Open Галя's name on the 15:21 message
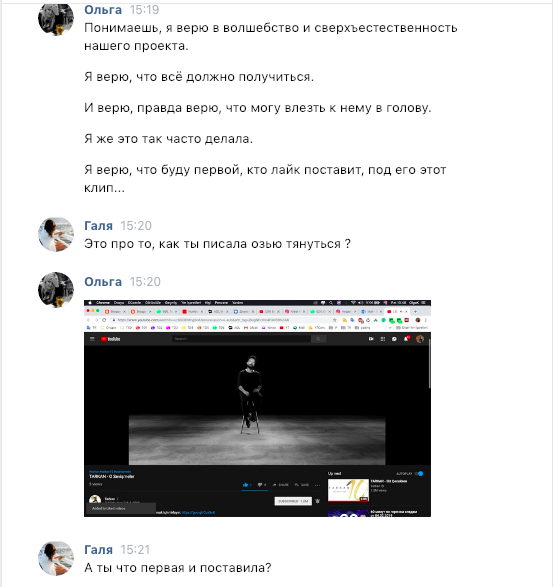The height and width of the screenshot is (587, 553). tap(98, 550)
